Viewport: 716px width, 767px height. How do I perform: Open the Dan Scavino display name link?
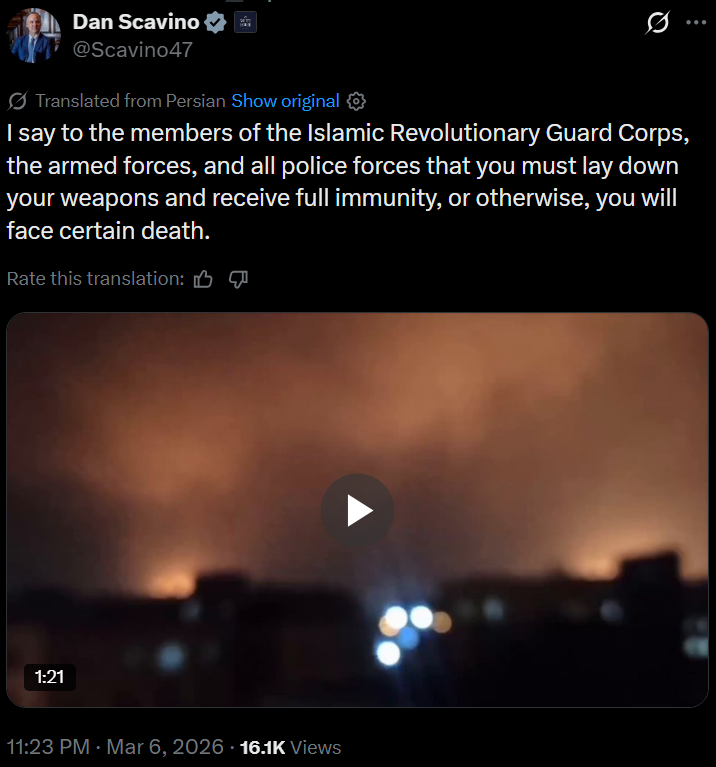pyautogui.click(x=135, y=22)
